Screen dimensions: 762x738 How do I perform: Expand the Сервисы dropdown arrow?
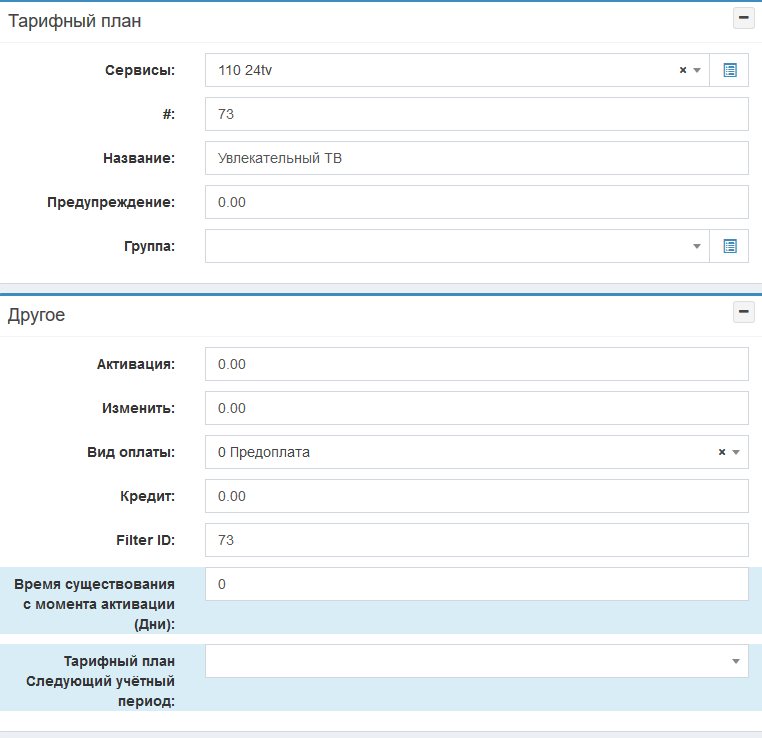(697, 70)
